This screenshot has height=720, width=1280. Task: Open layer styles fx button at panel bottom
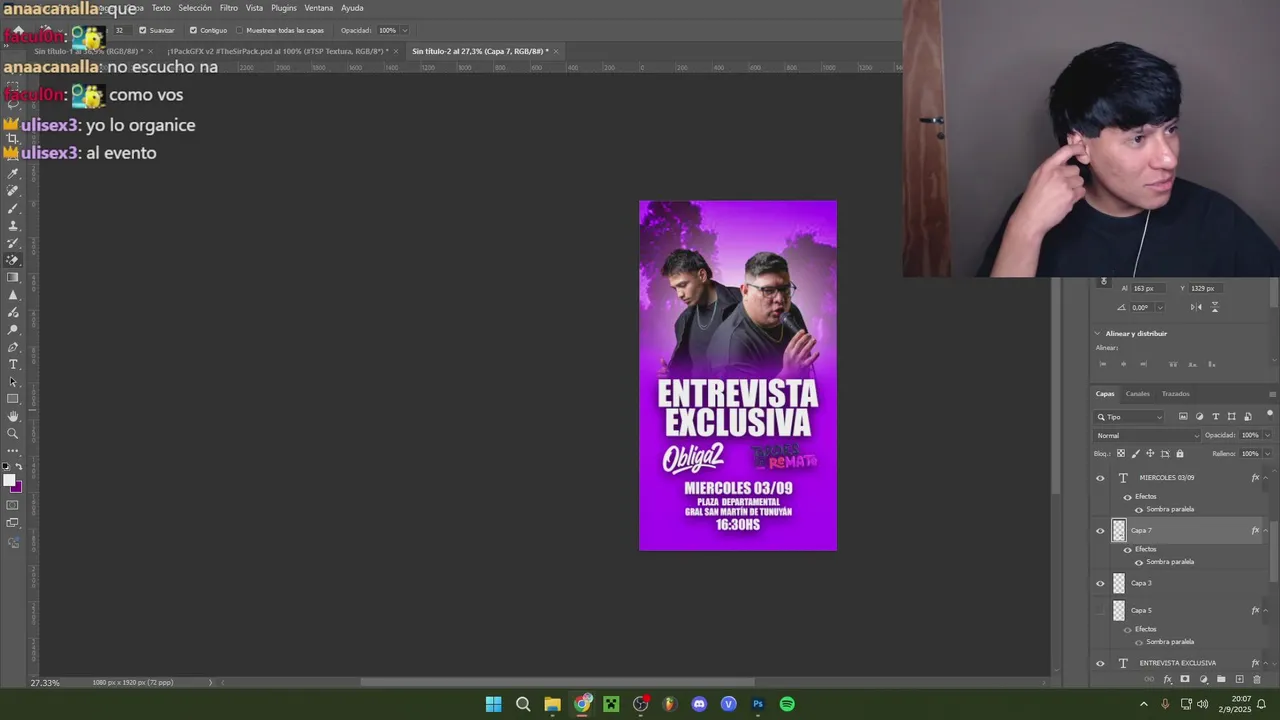point(1168,679)
